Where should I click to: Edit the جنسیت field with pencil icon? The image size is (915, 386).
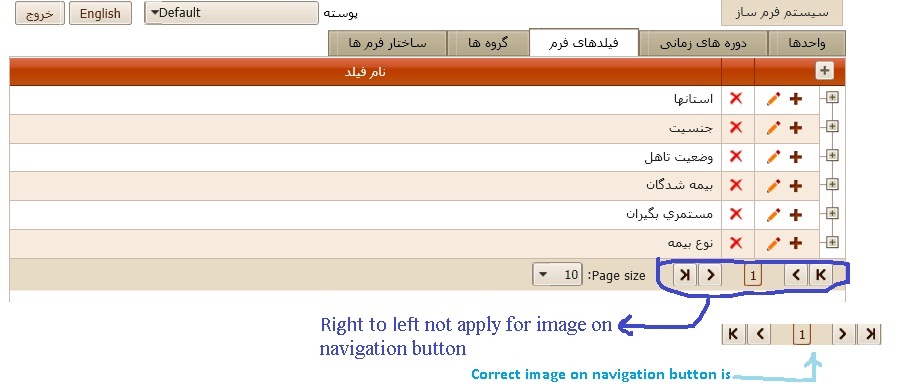(x=773, y=128)
